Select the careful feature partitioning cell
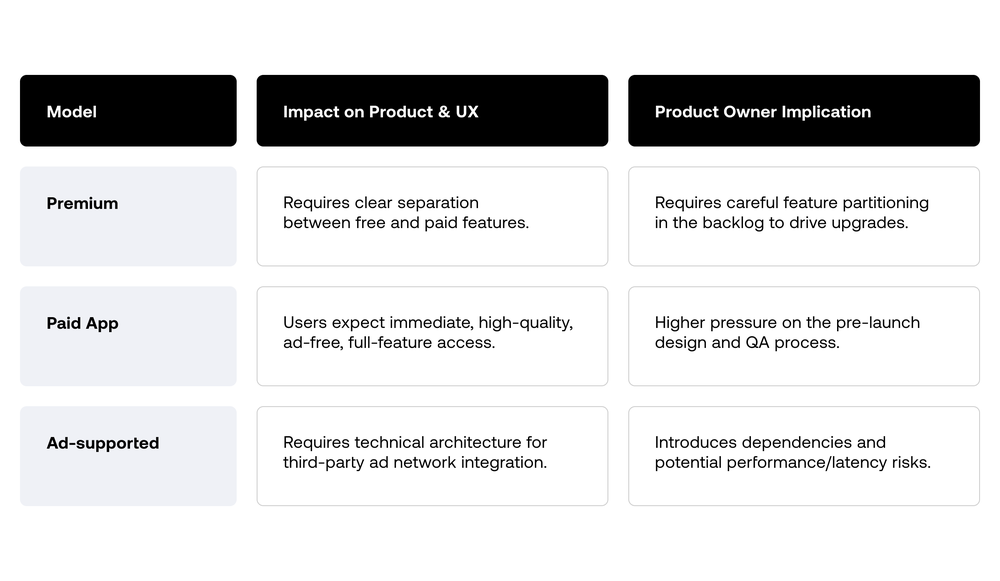 click(803, 216)
